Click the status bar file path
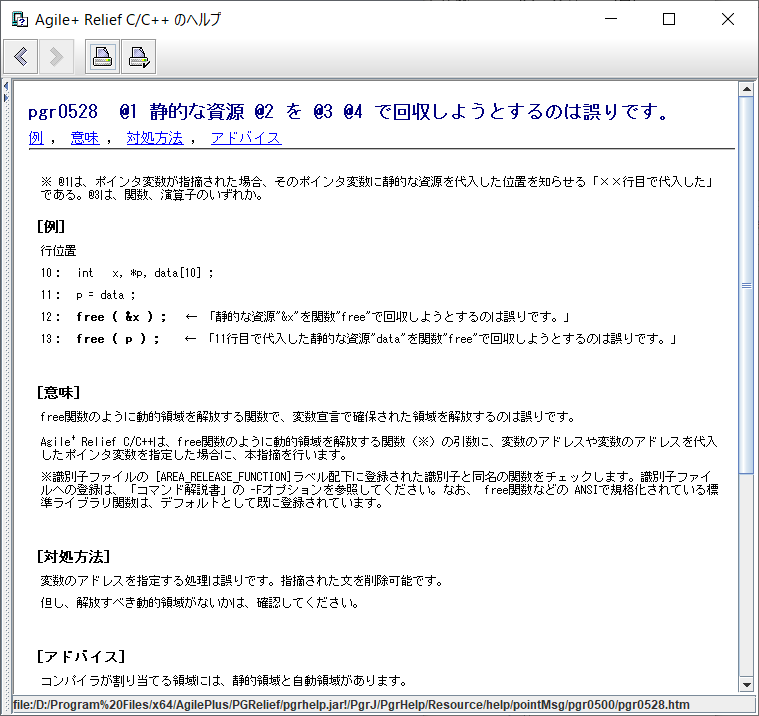This screenshot has width=759, height=716. [x=351, y=705]
